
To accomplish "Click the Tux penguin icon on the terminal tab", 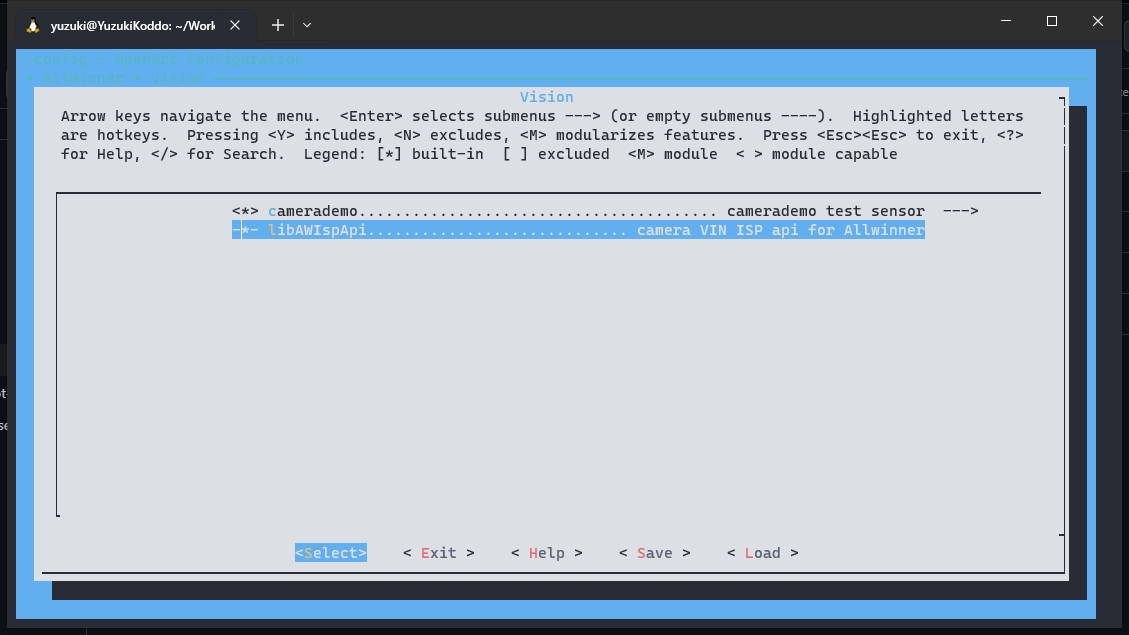I will 33,26.
